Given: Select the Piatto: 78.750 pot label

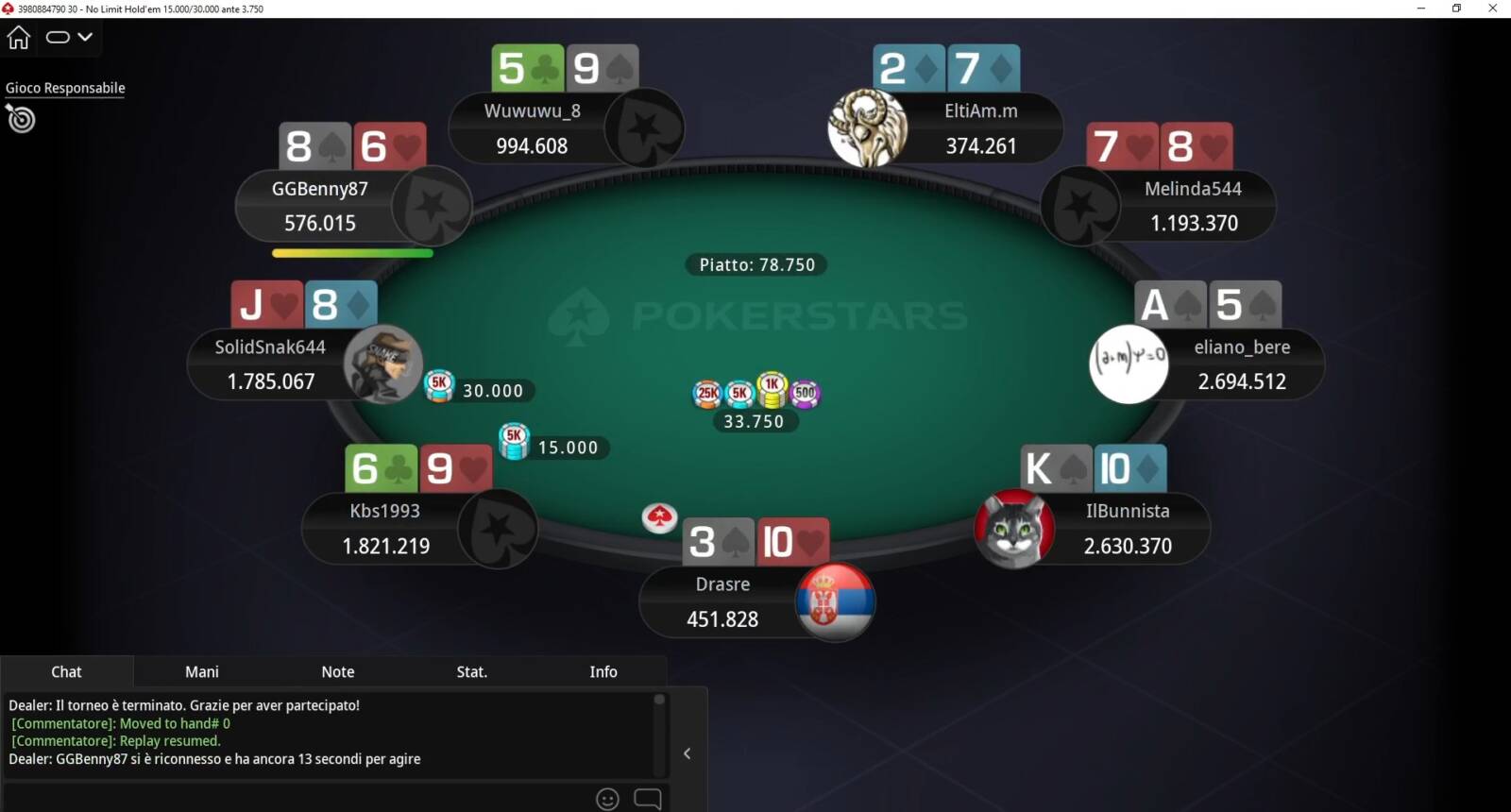Looking at the screenshot, I should (756, 265).
